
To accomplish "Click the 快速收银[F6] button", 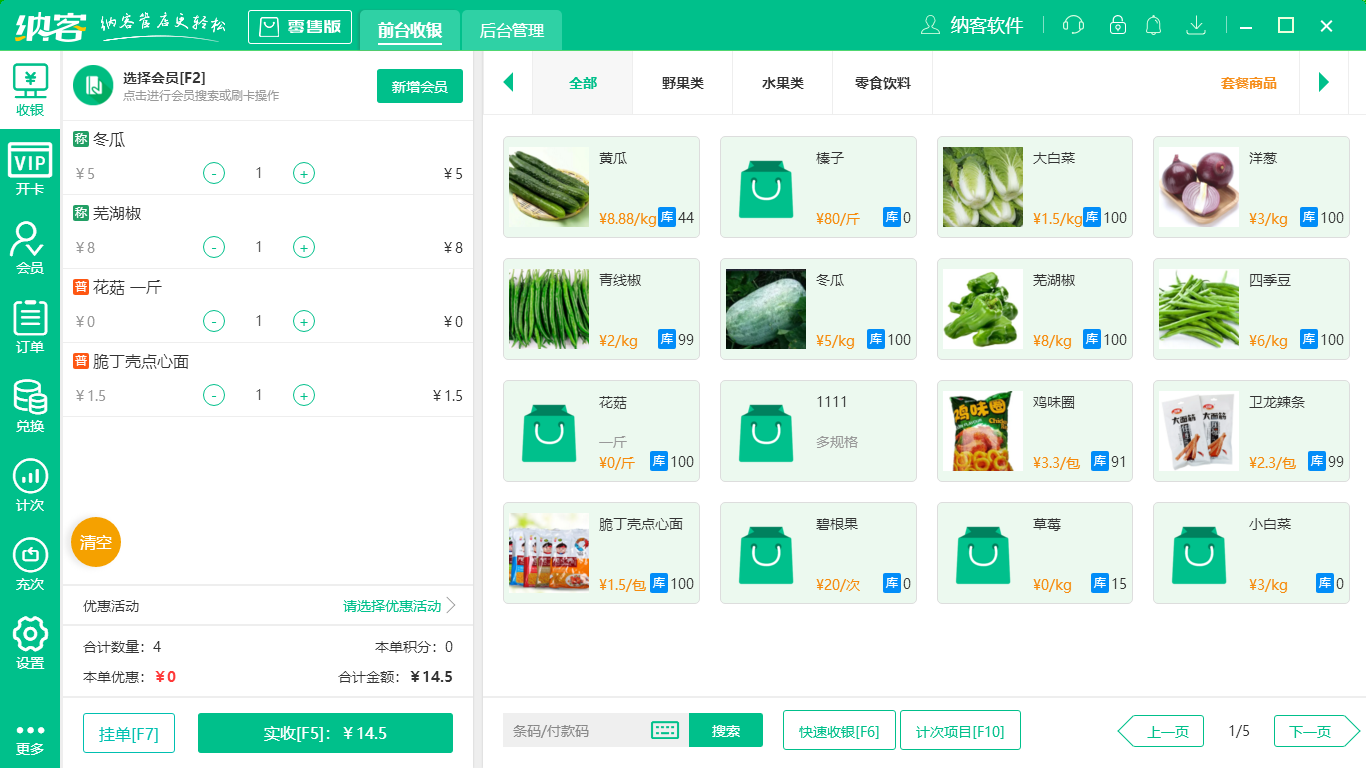I will point(839,731).
